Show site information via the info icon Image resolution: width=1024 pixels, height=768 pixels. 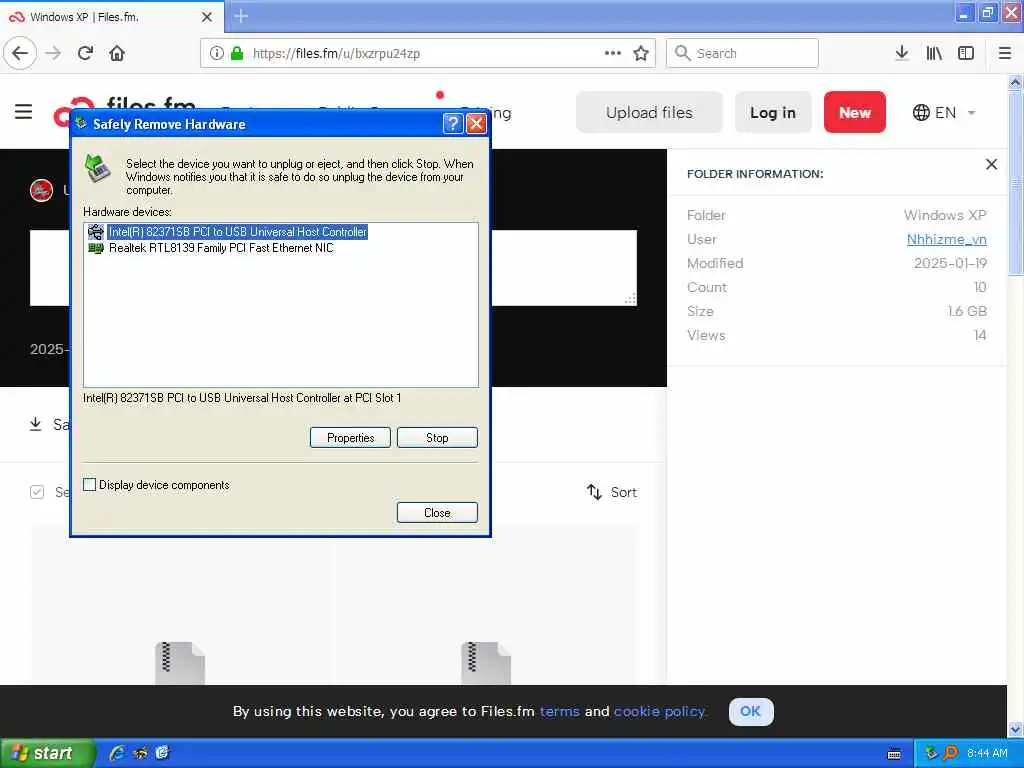coord(217,53)
